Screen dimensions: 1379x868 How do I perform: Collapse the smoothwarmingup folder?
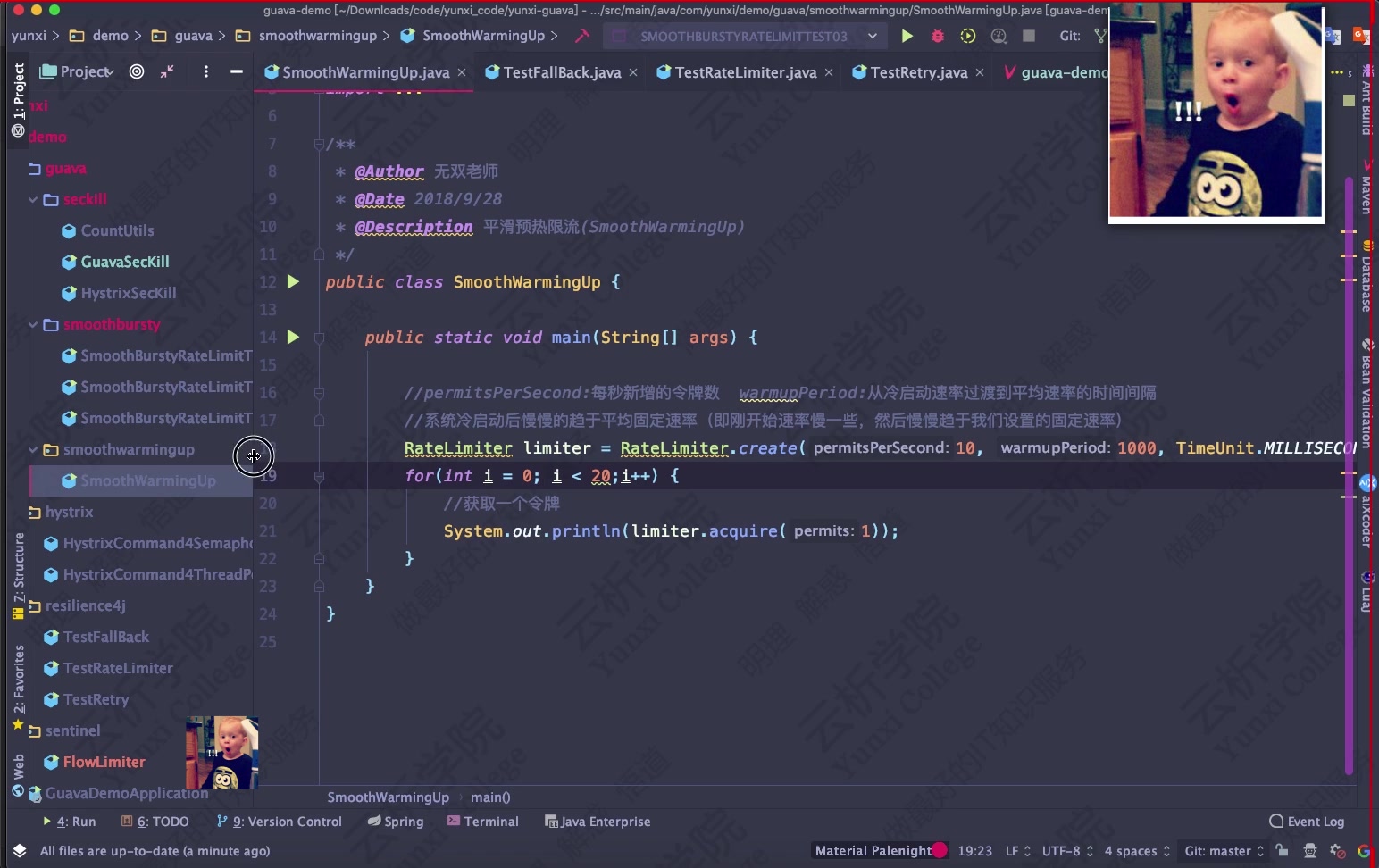tap(34, 449)
